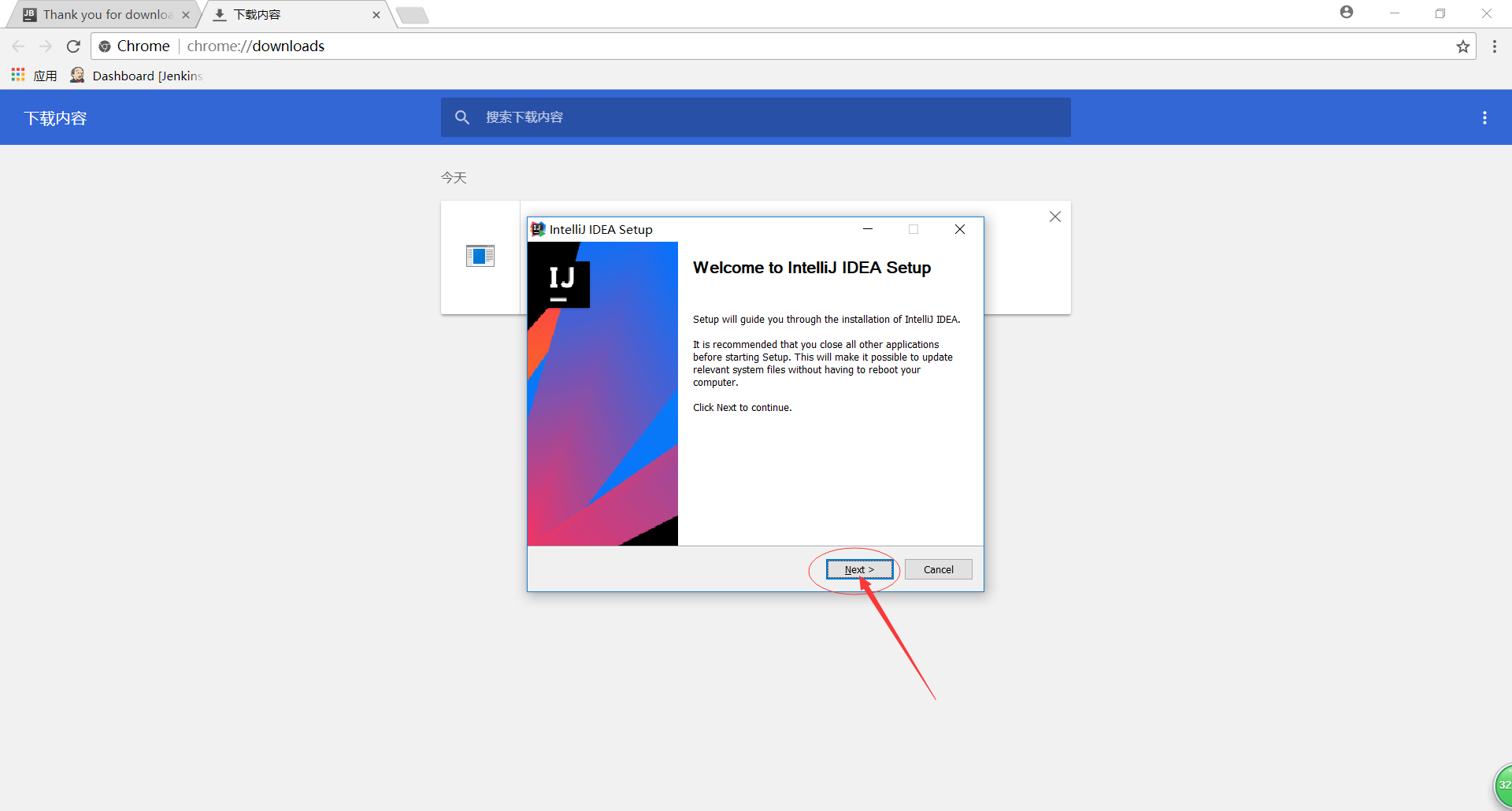This screenshot has height=811, width=1512.
Task: Click the 今天 date label
Action: coord(454,178)
